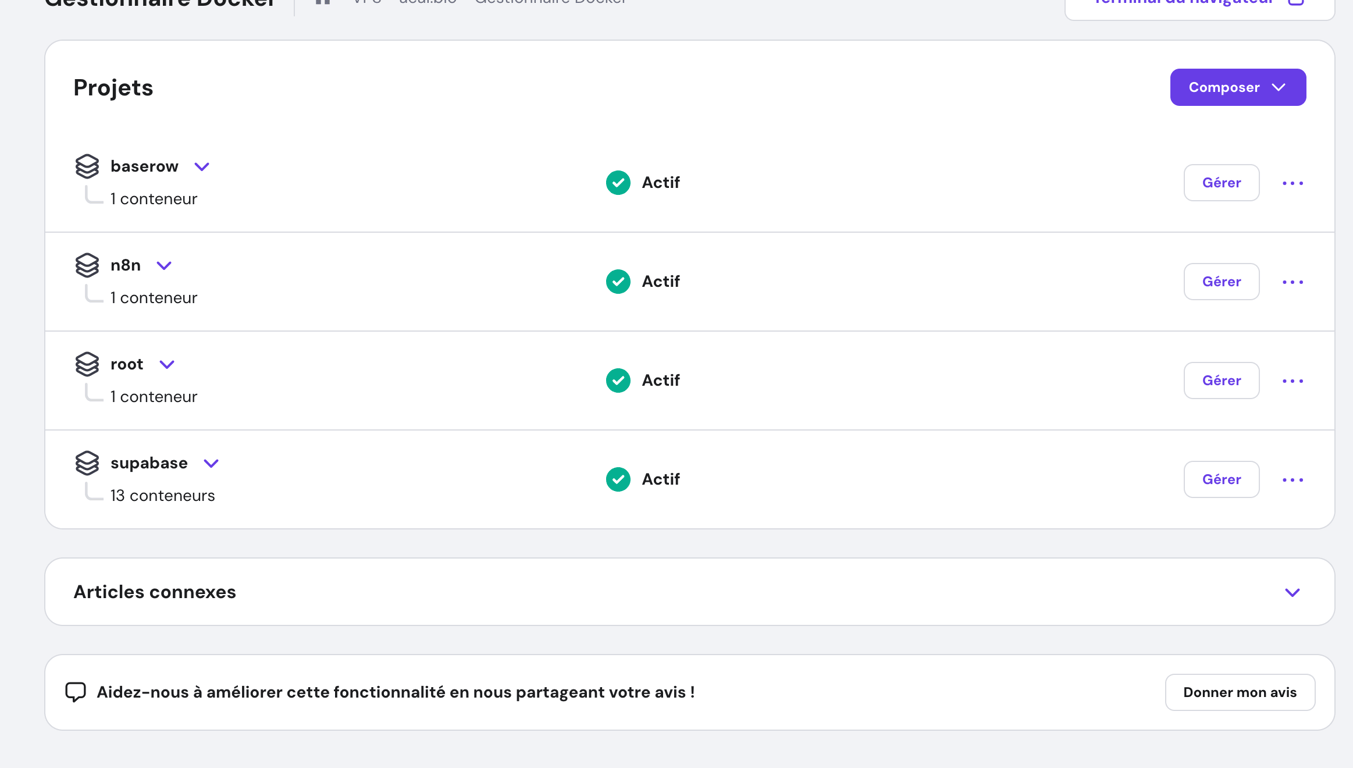Click Gérer for the n8n project

coord(1221,282)
